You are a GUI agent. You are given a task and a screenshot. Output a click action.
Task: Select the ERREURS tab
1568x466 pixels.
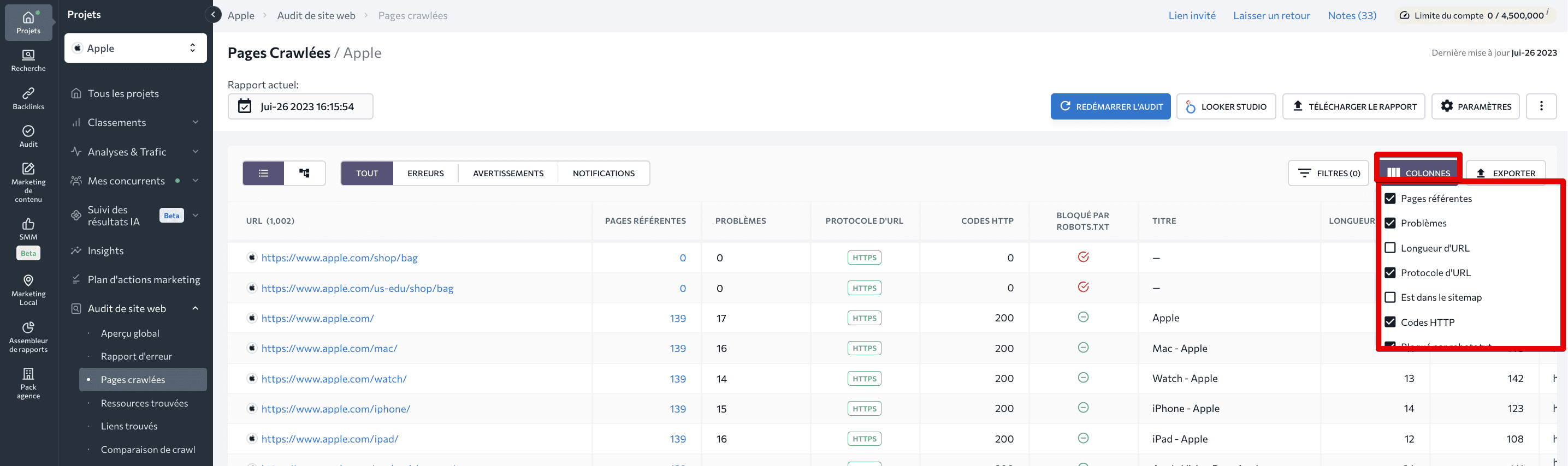point(425,174)
